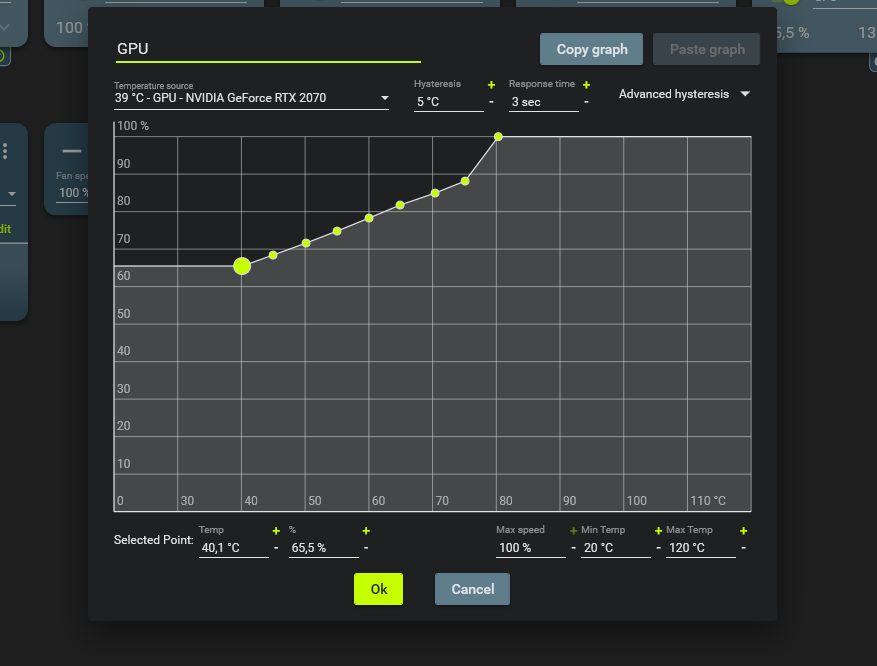This screenshot has height=666, width=877.
Task: Increase Max Temp with its plus icon
Action: click(x=743, y=531)
